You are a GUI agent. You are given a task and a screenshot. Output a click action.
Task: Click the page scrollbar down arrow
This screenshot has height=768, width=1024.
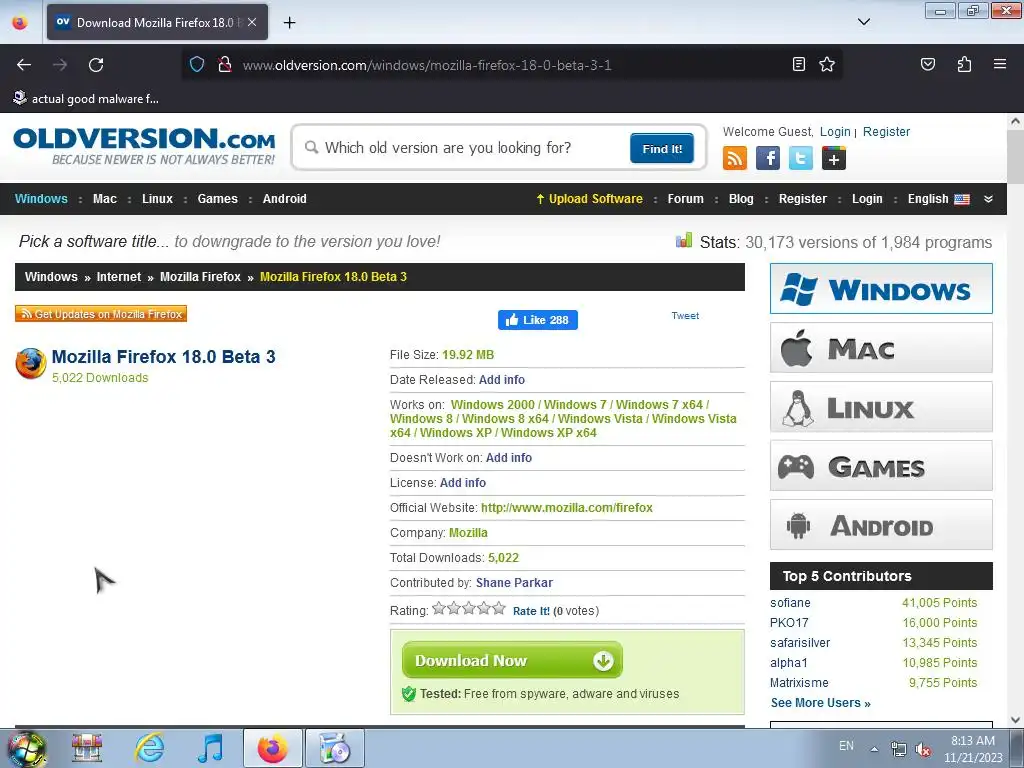pyautogui.click(x=1015, y=720)
